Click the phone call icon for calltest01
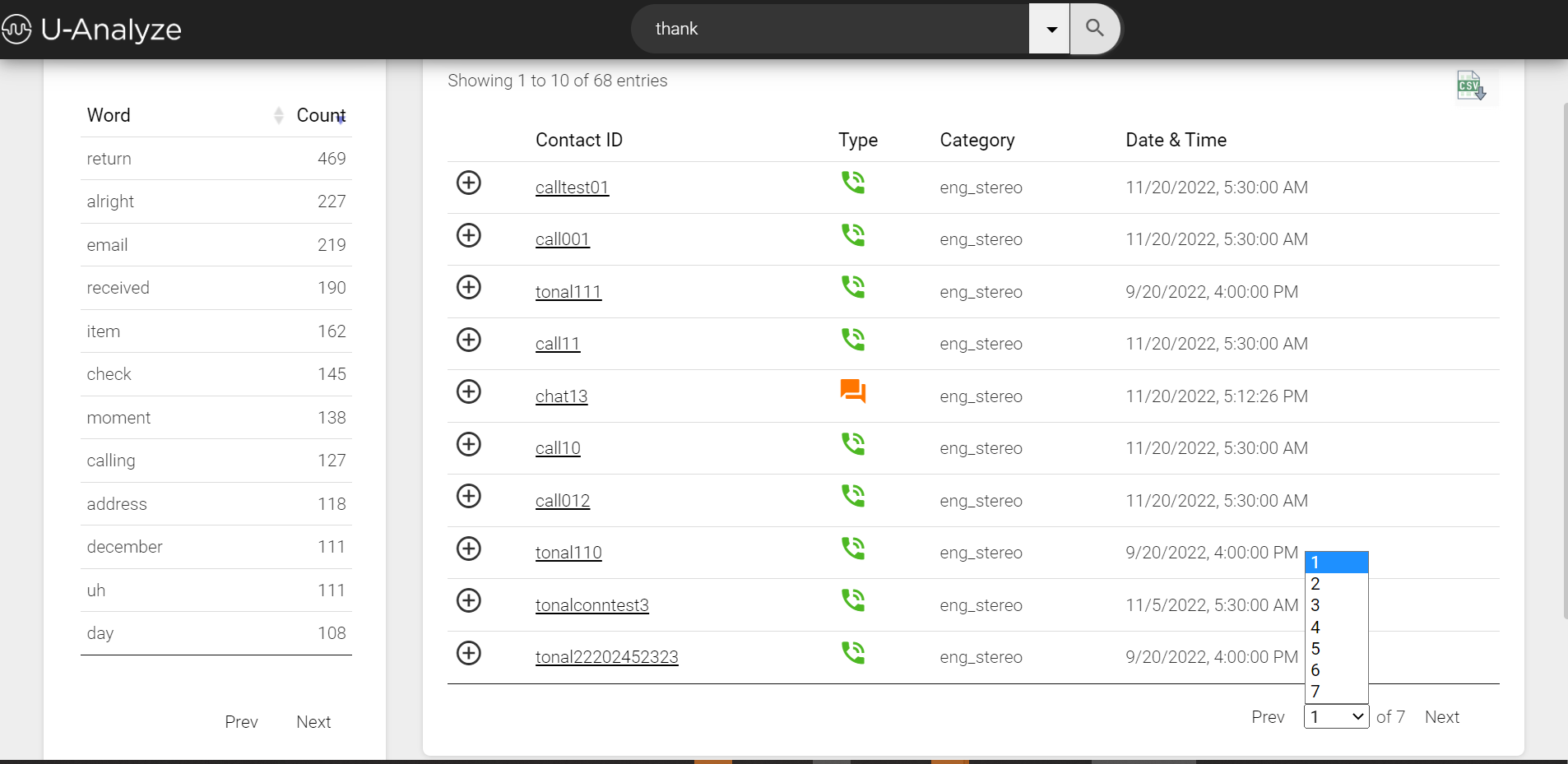 (853, 182)
